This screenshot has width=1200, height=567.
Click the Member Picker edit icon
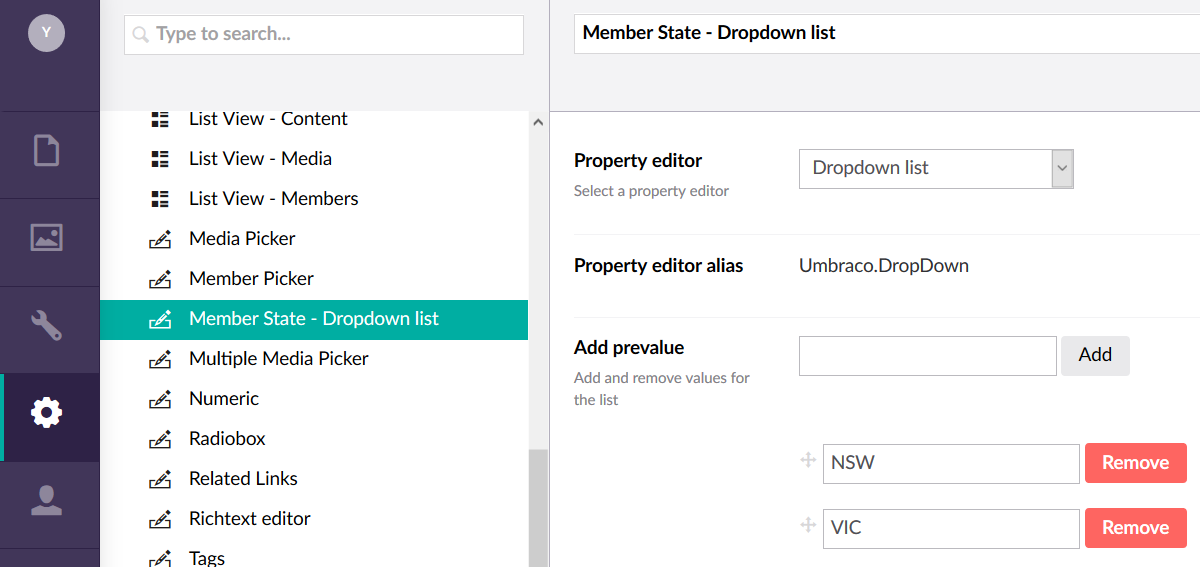[160, 279]
